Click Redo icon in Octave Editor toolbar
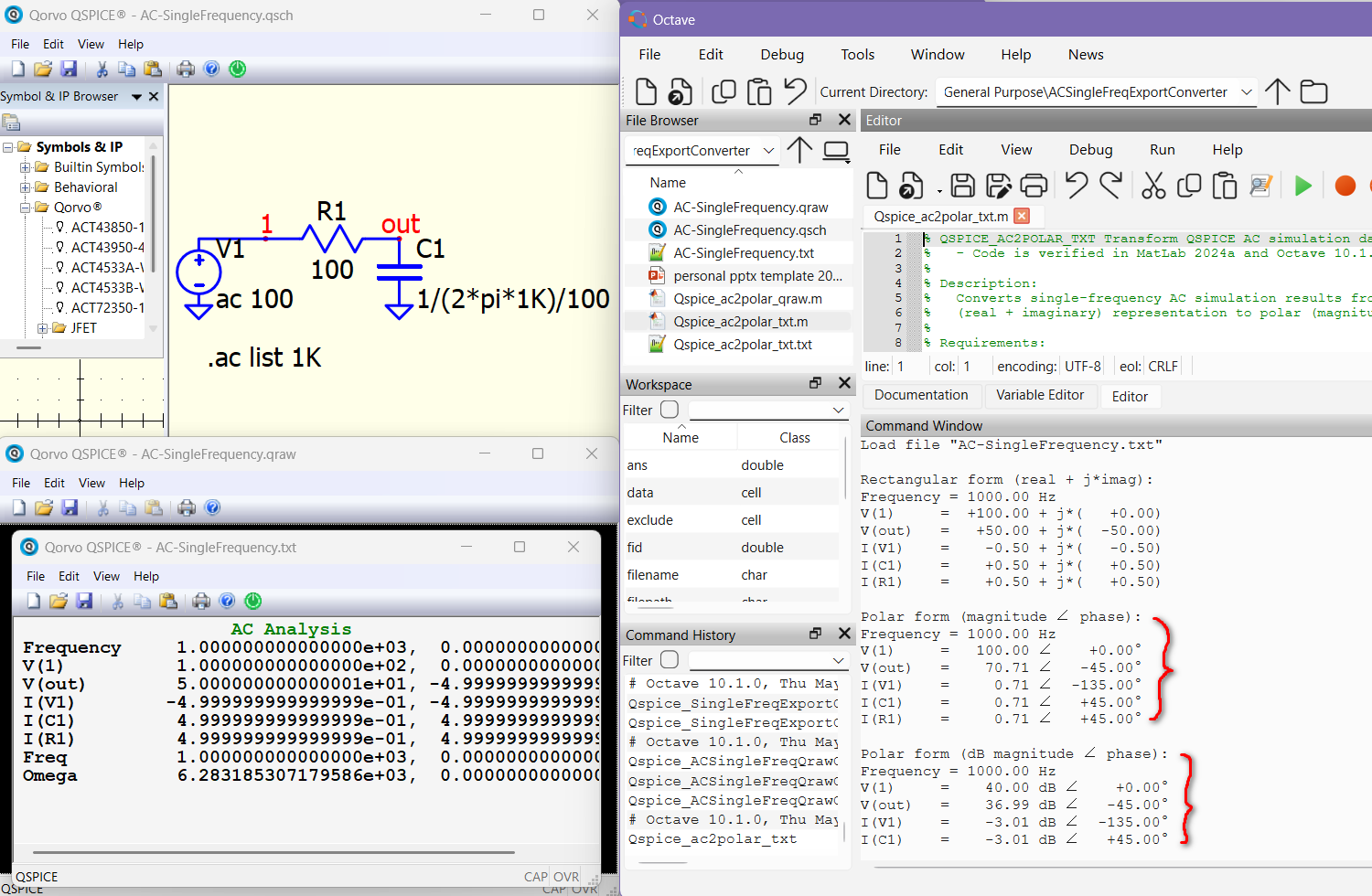Viewport: 1372px width, 896px height. coord(1111,186)
